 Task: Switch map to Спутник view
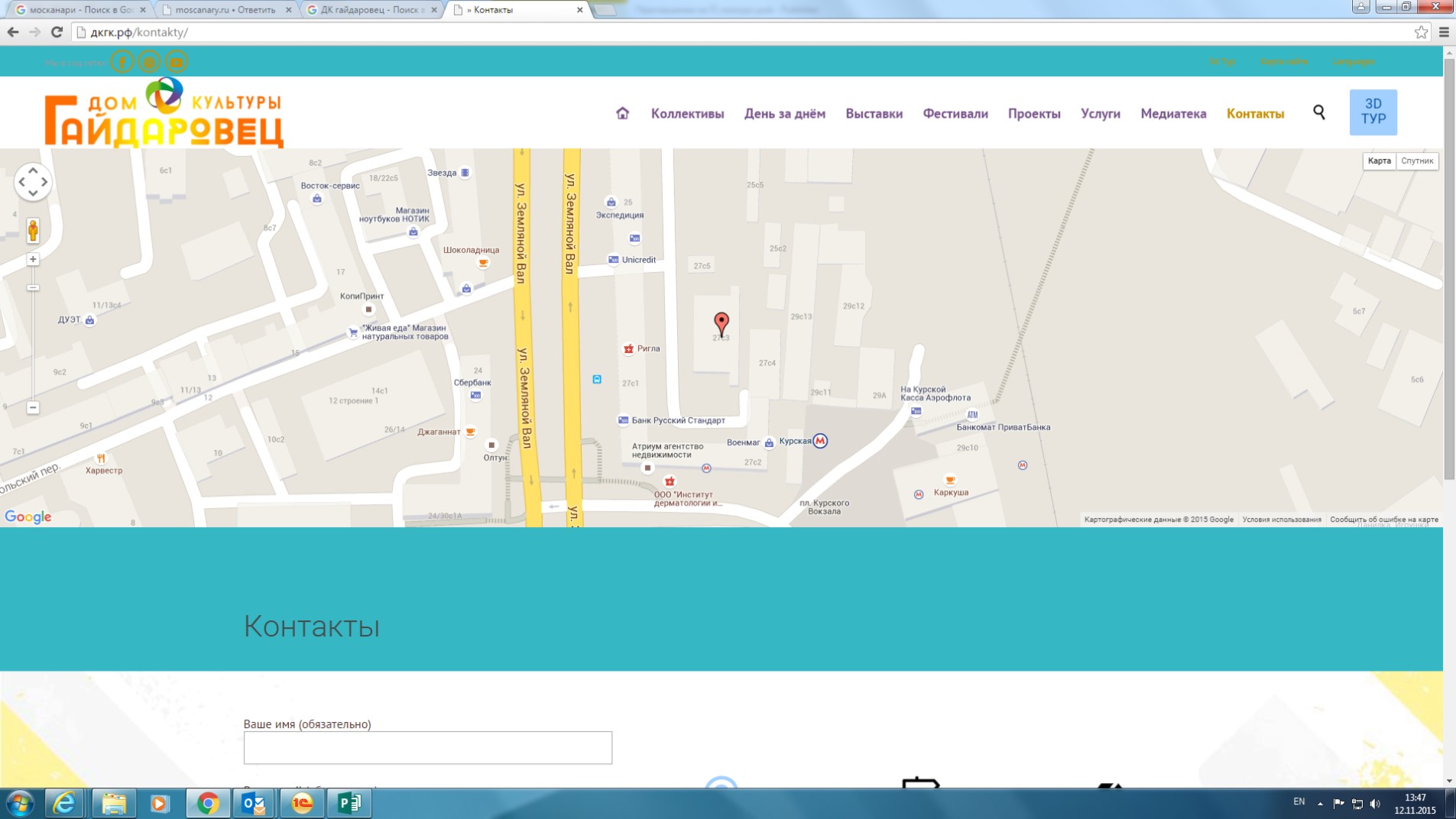[1416, 160]
